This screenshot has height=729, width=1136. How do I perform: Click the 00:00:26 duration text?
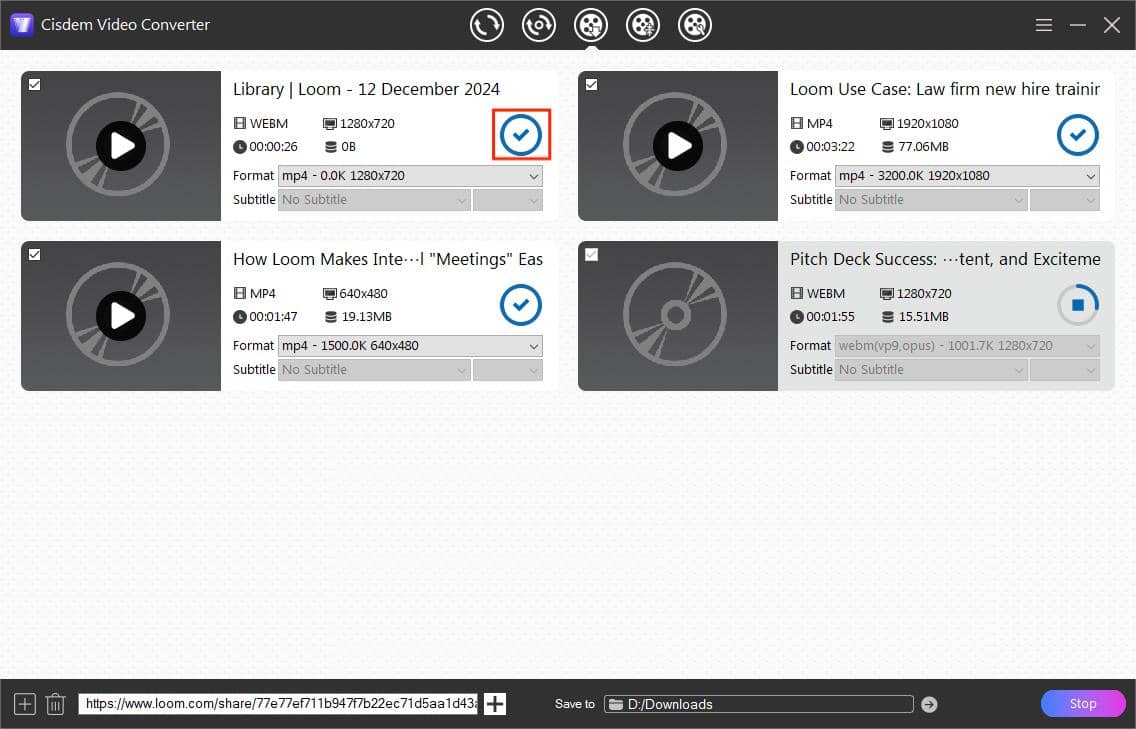click(x=273, y=147)
